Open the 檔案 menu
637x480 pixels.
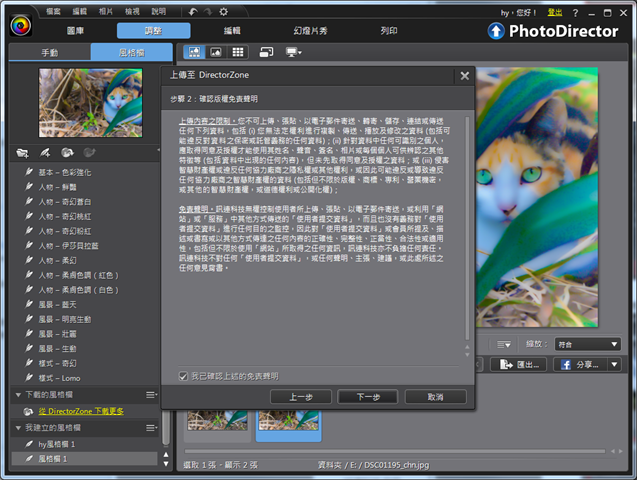53,11
